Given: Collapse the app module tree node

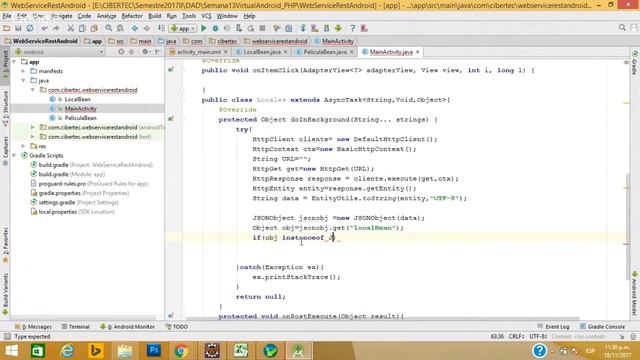Looking at the screenshot, I should [15, 62].
